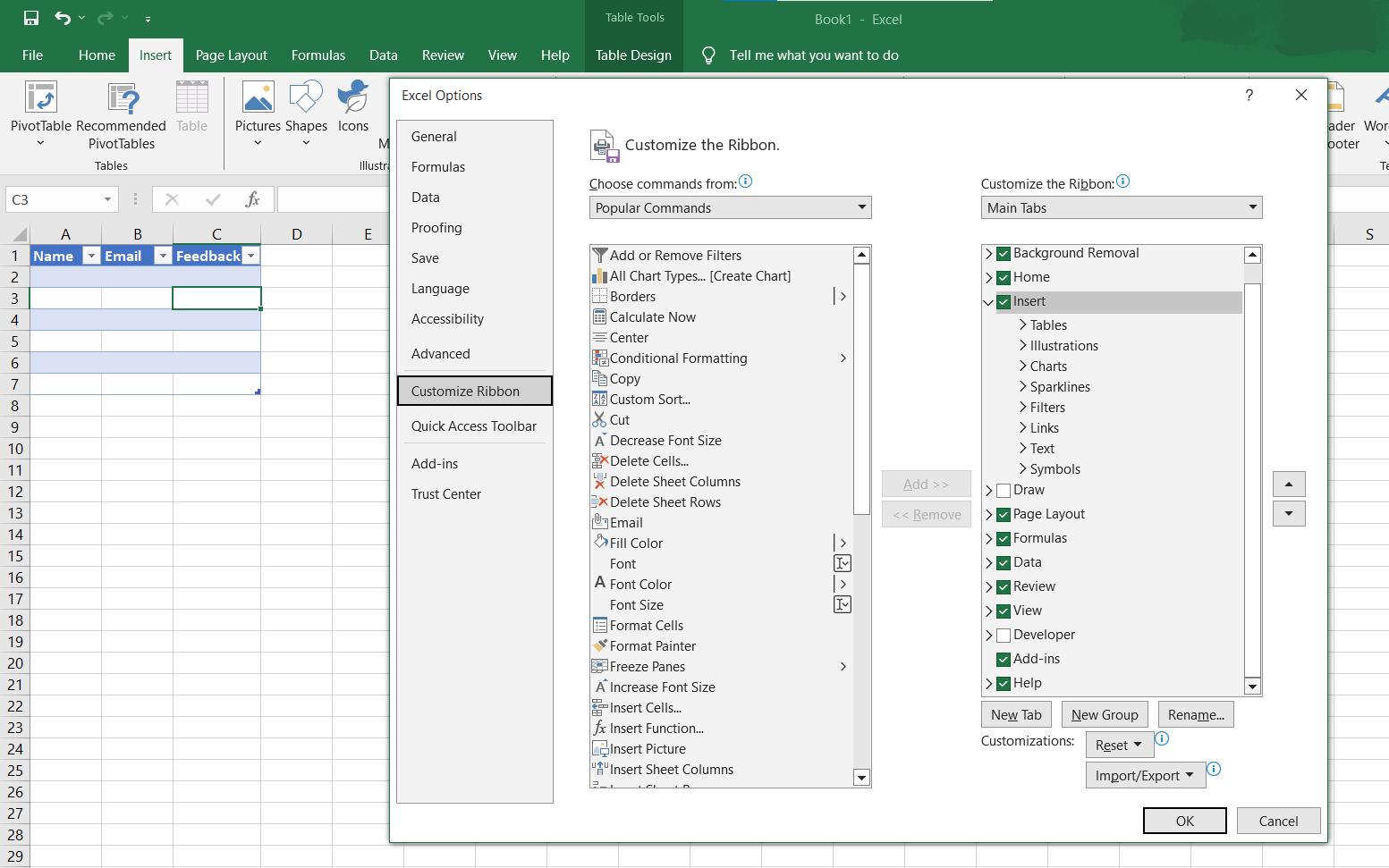The height and width of the screenshot is (868, 1389).
Task: Enable the Developer tab checkbox
Action: [1004, 636]
